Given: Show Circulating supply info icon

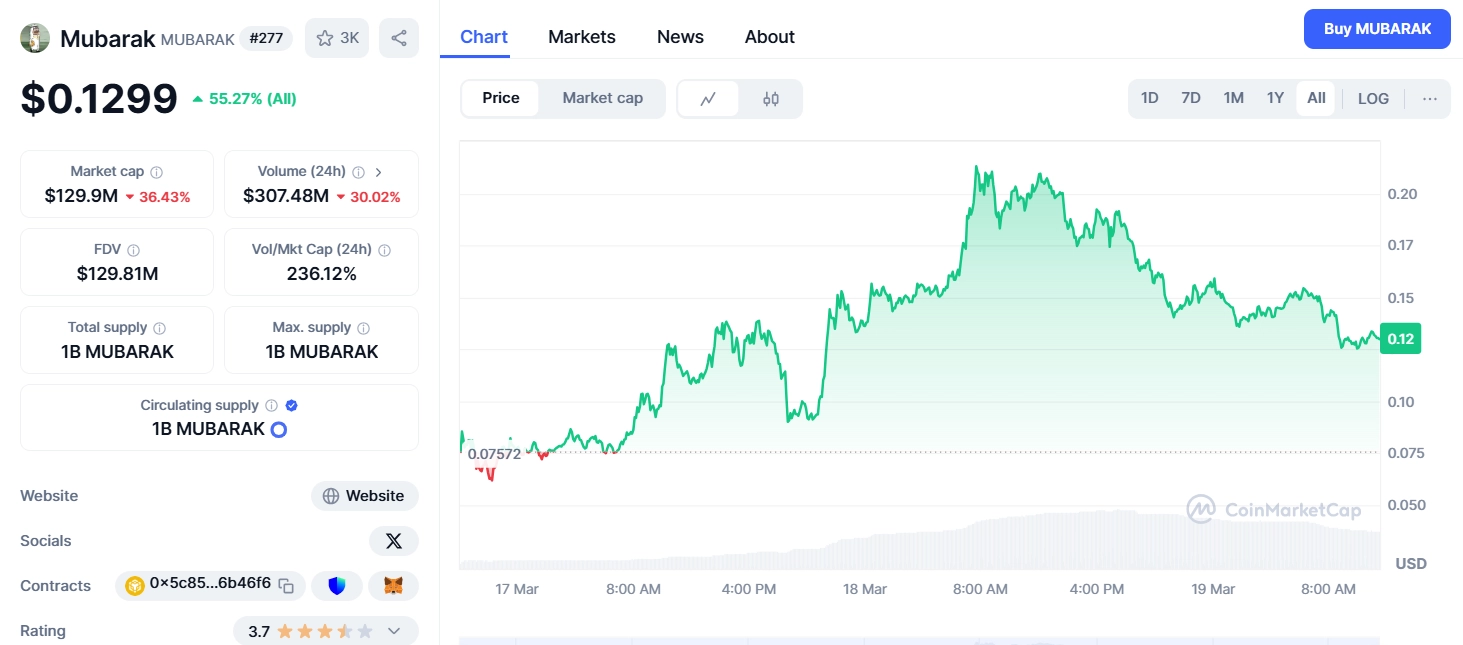Looking at the screenshot, I should (271, 405).
